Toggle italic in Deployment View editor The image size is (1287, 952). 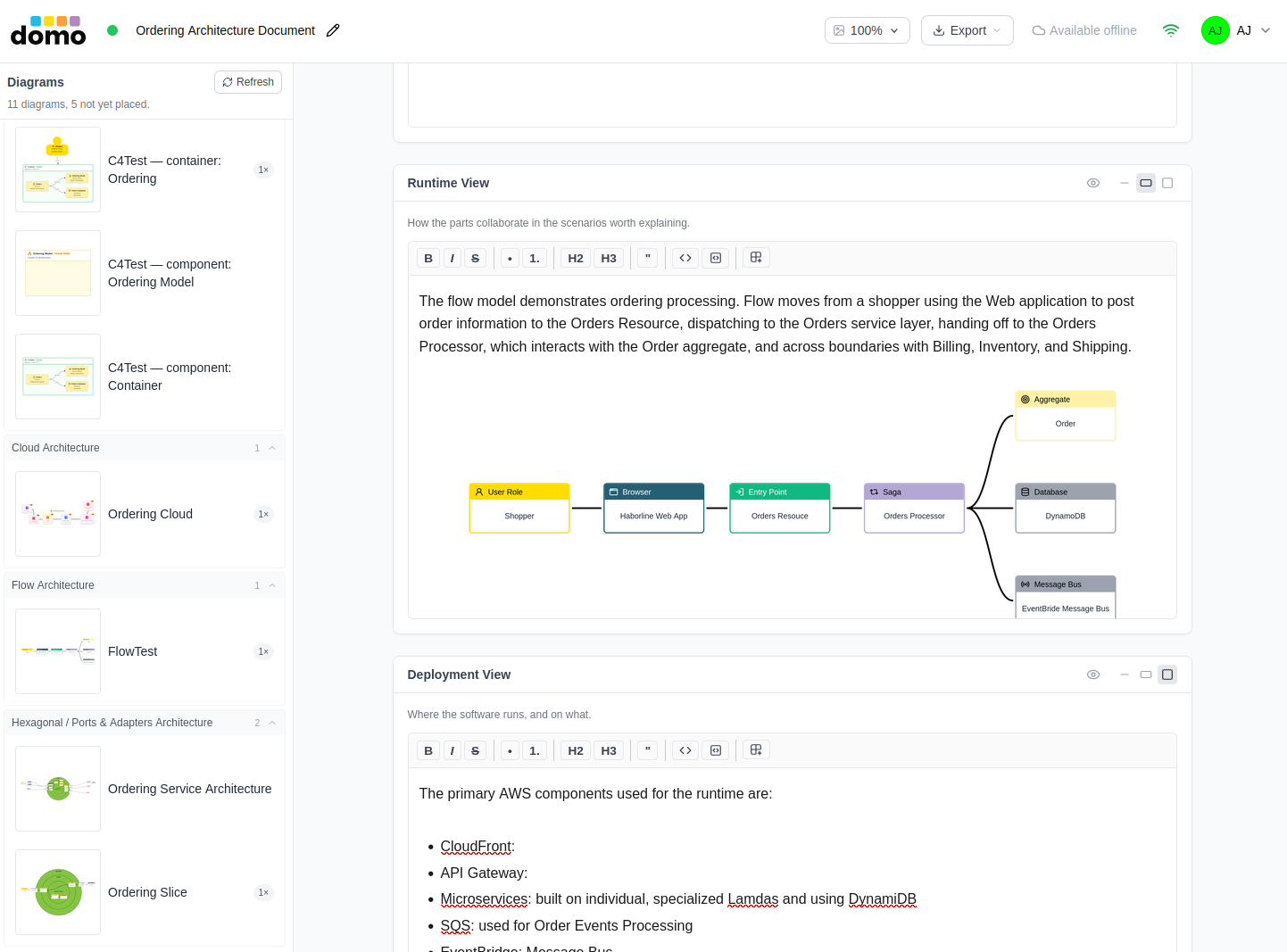pyautogui.click(x=453, y=750)
